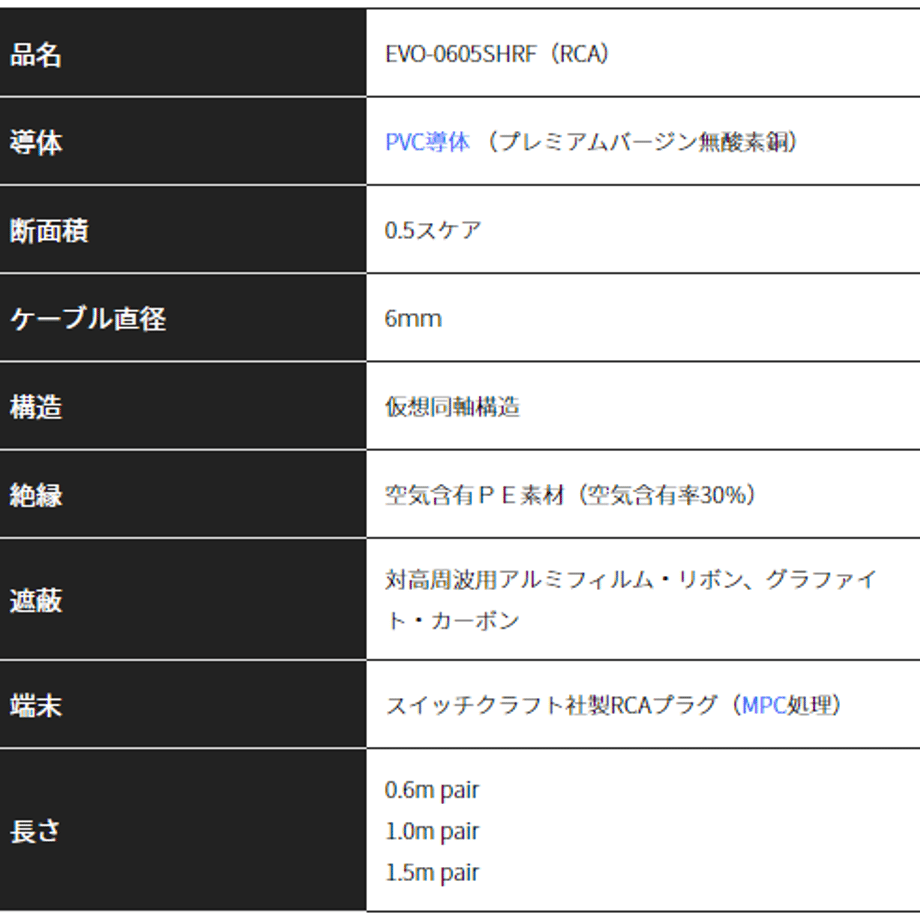Click the 品名 header cell
Viewport: 920px width, 920px height.
point(182,53)
